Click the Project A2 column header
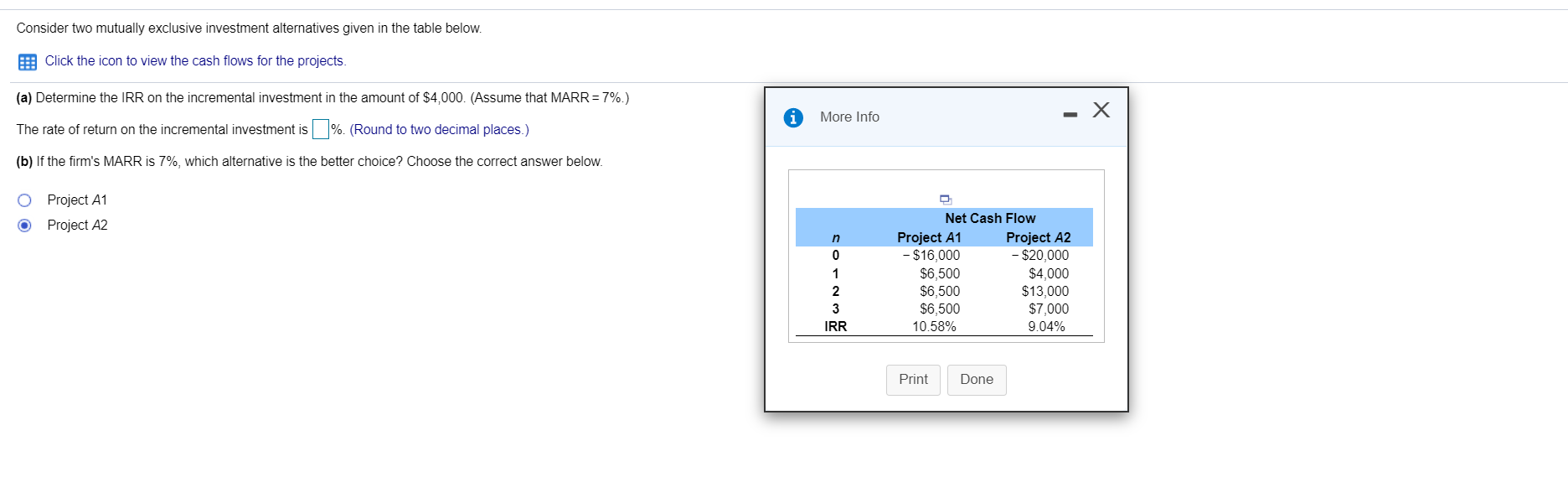Screen dimensions: 1568x498 coord(1038,237)
